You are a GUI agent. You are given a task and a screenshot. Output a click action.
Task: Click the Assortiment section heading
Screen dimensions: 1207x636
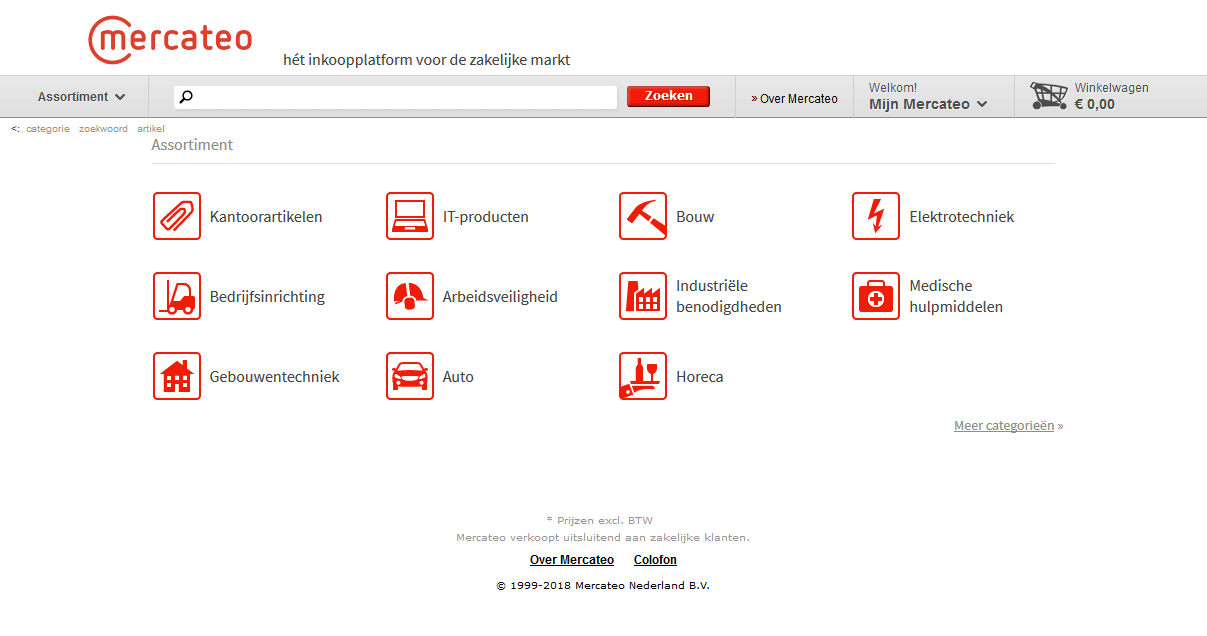(x=192, y=145)
